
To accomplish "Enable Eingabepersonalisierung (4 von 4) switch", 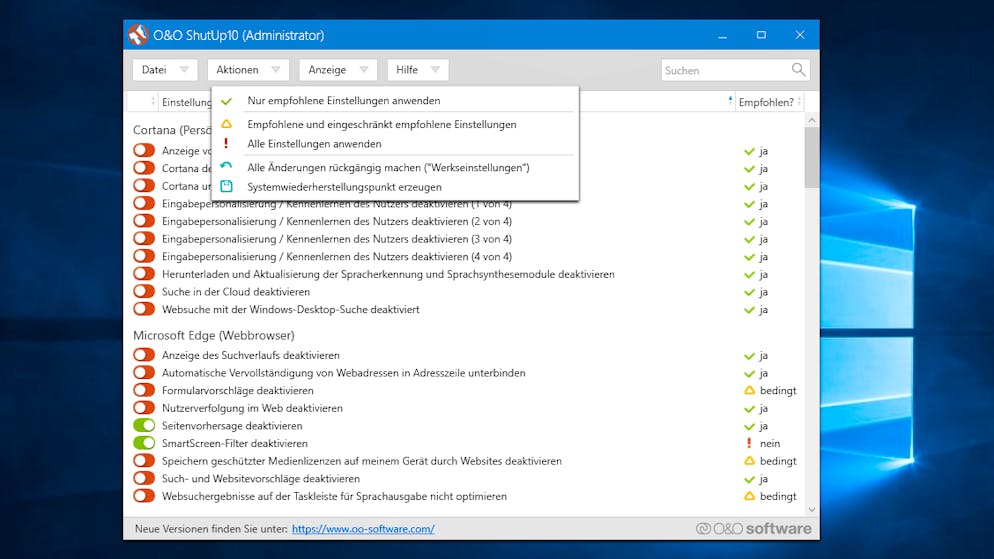I will 144,257.
